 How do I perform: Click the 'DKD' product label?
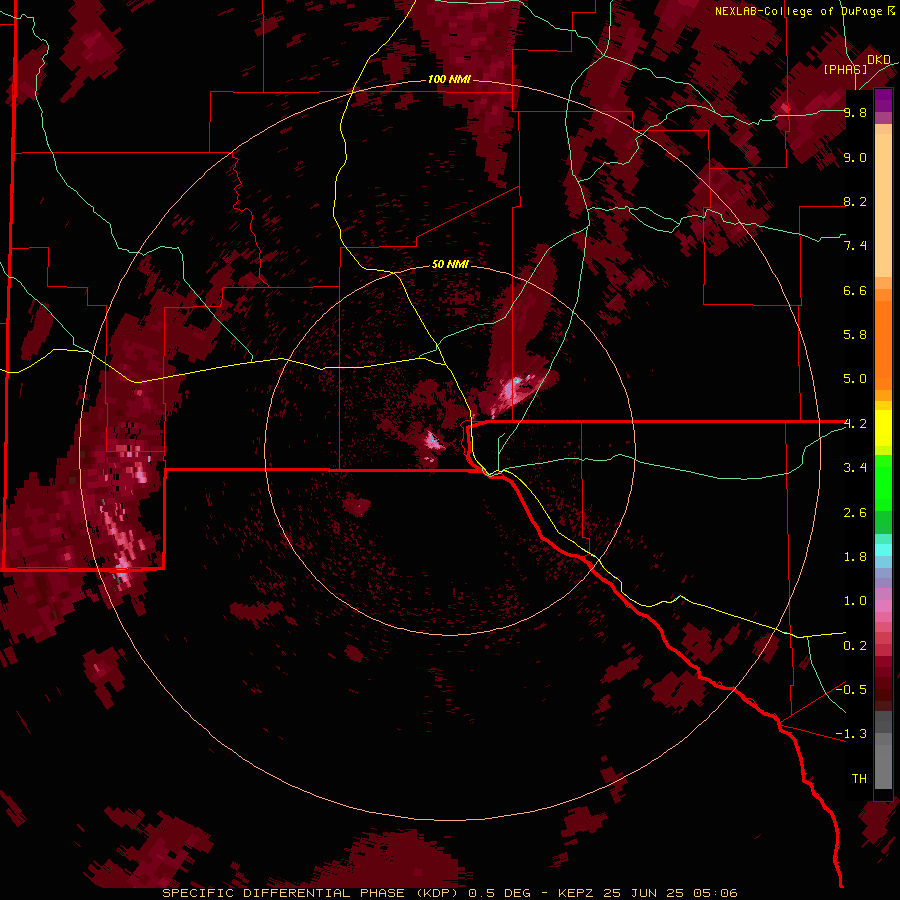879,60
